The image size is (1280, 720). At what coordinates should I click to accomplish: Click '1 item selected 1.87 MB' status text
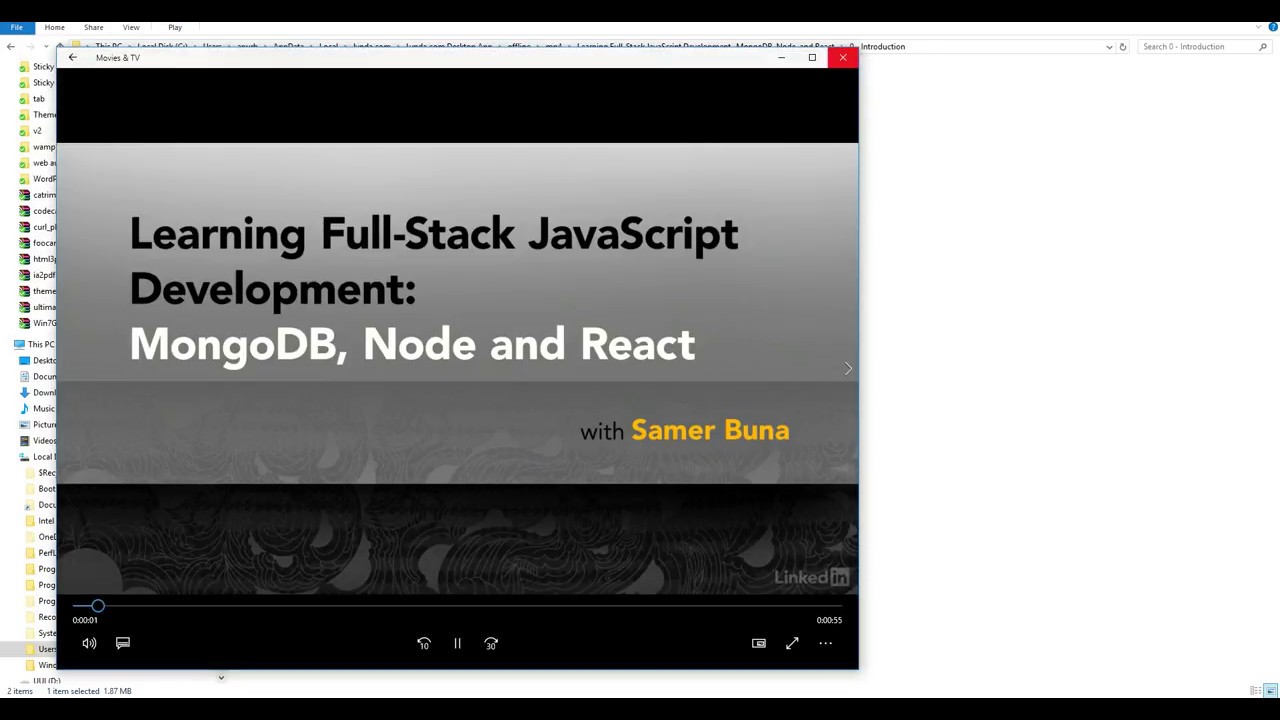89,691
